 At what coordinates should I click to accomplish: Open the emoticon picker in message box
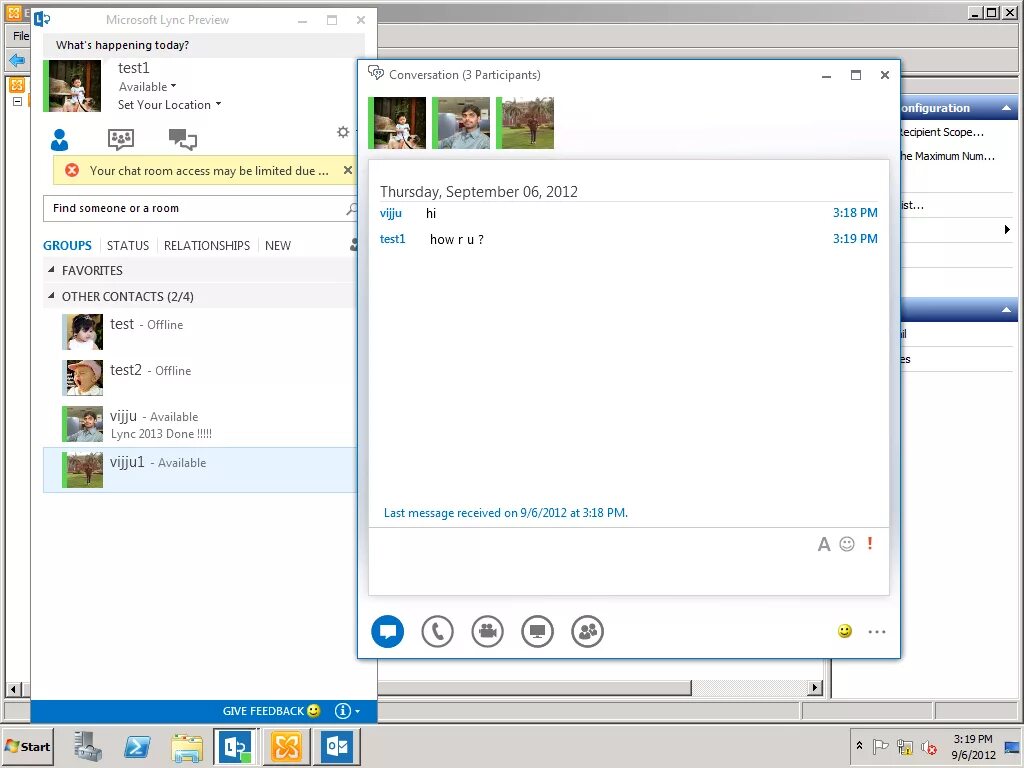click(847, 544)
